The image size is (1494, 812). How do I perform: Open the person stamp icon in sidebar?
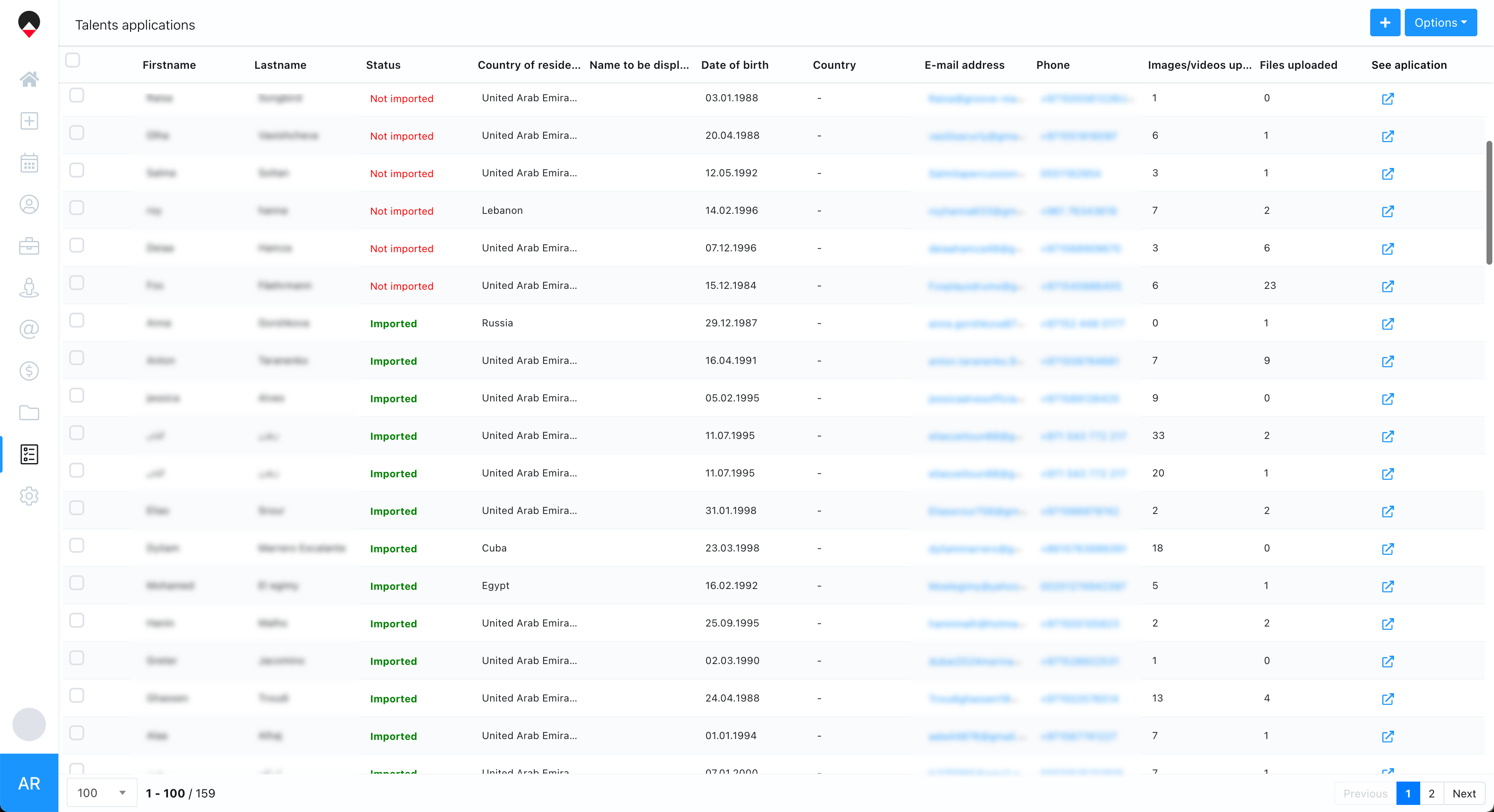(x=29, y=288)
